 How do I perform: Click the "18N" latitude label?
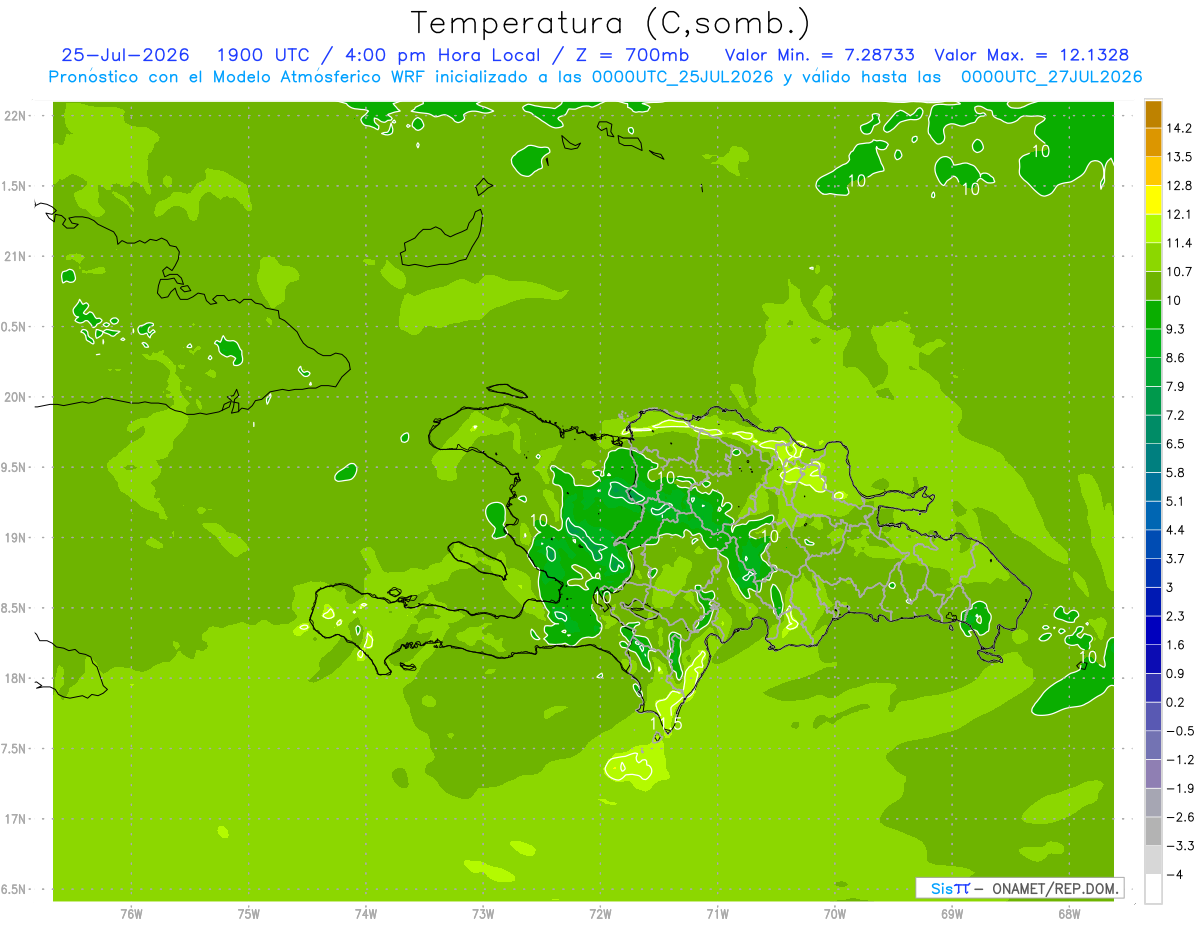tap(15, 679)
